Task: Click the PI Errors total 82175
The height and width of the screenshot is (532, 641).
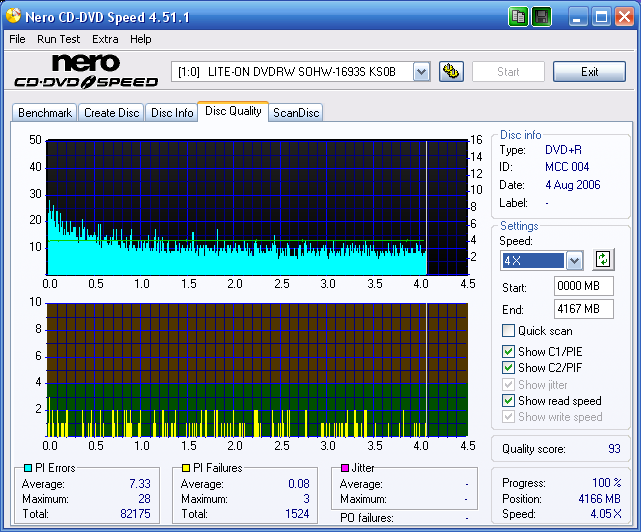Action: click(x=135, y=514)
